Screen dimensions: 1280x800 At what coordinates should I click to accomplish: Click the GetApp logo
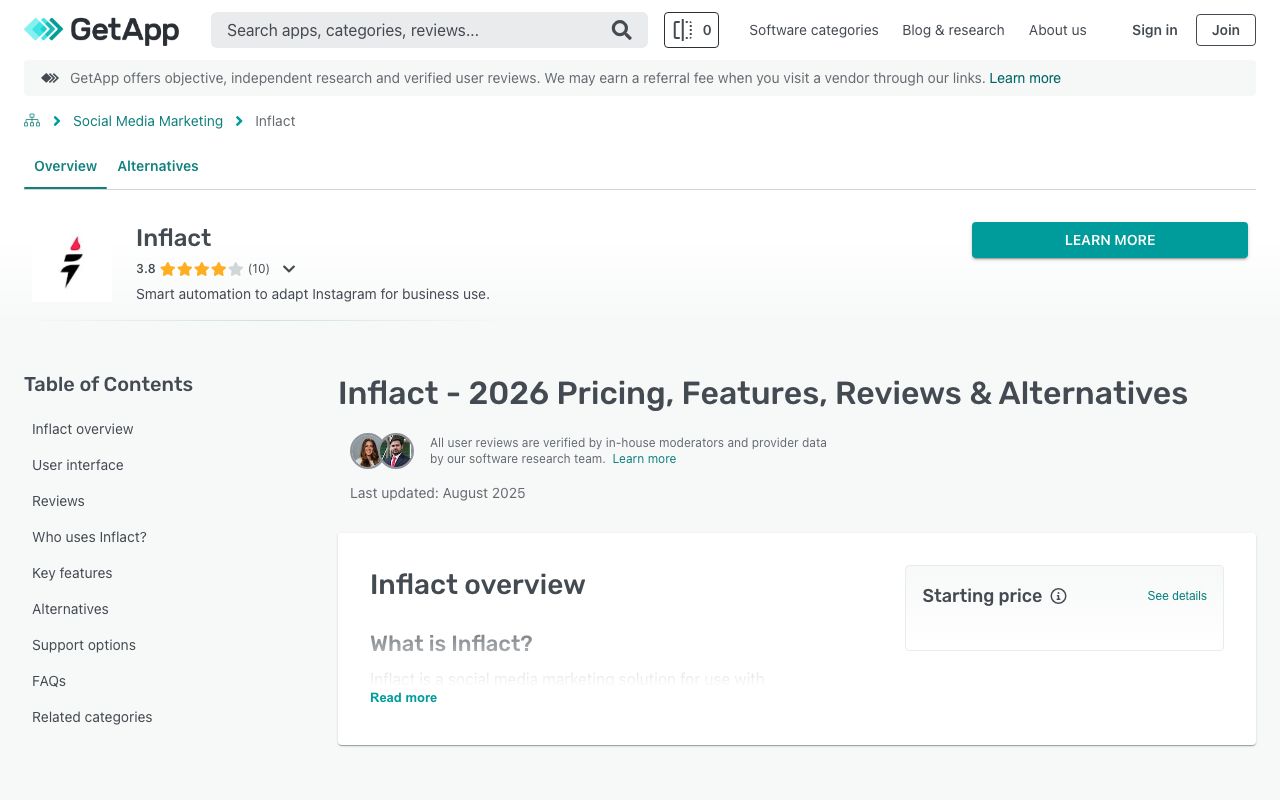[101, 30]
